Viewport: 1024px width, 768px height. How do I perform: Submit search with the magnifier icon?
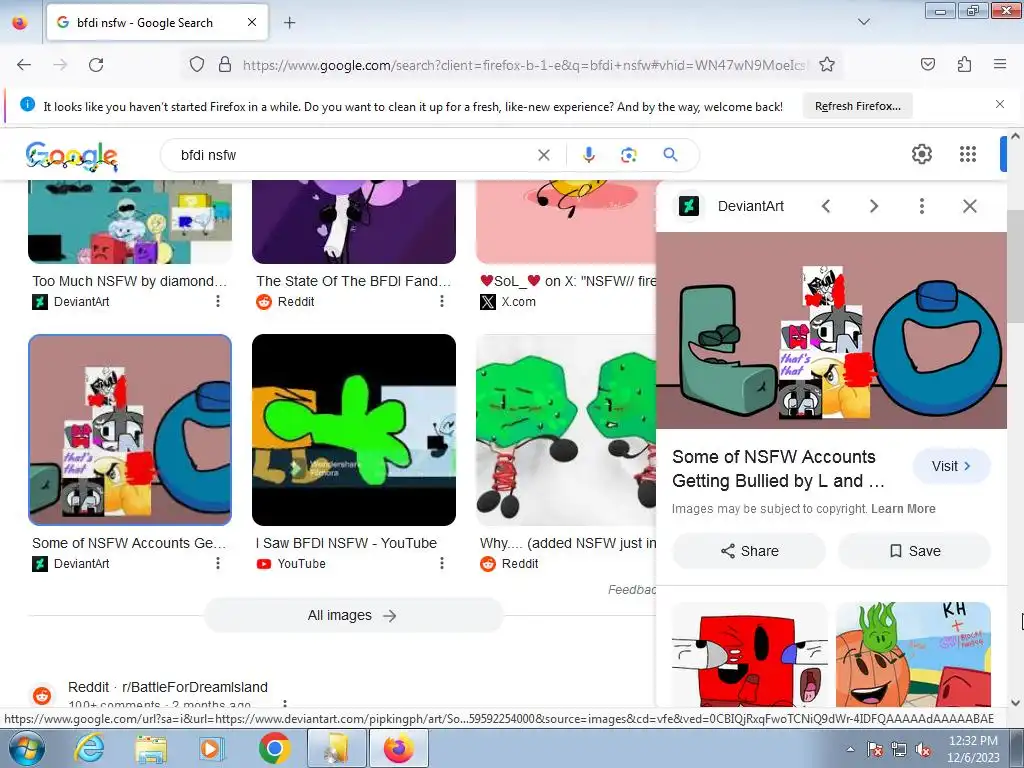670,155
